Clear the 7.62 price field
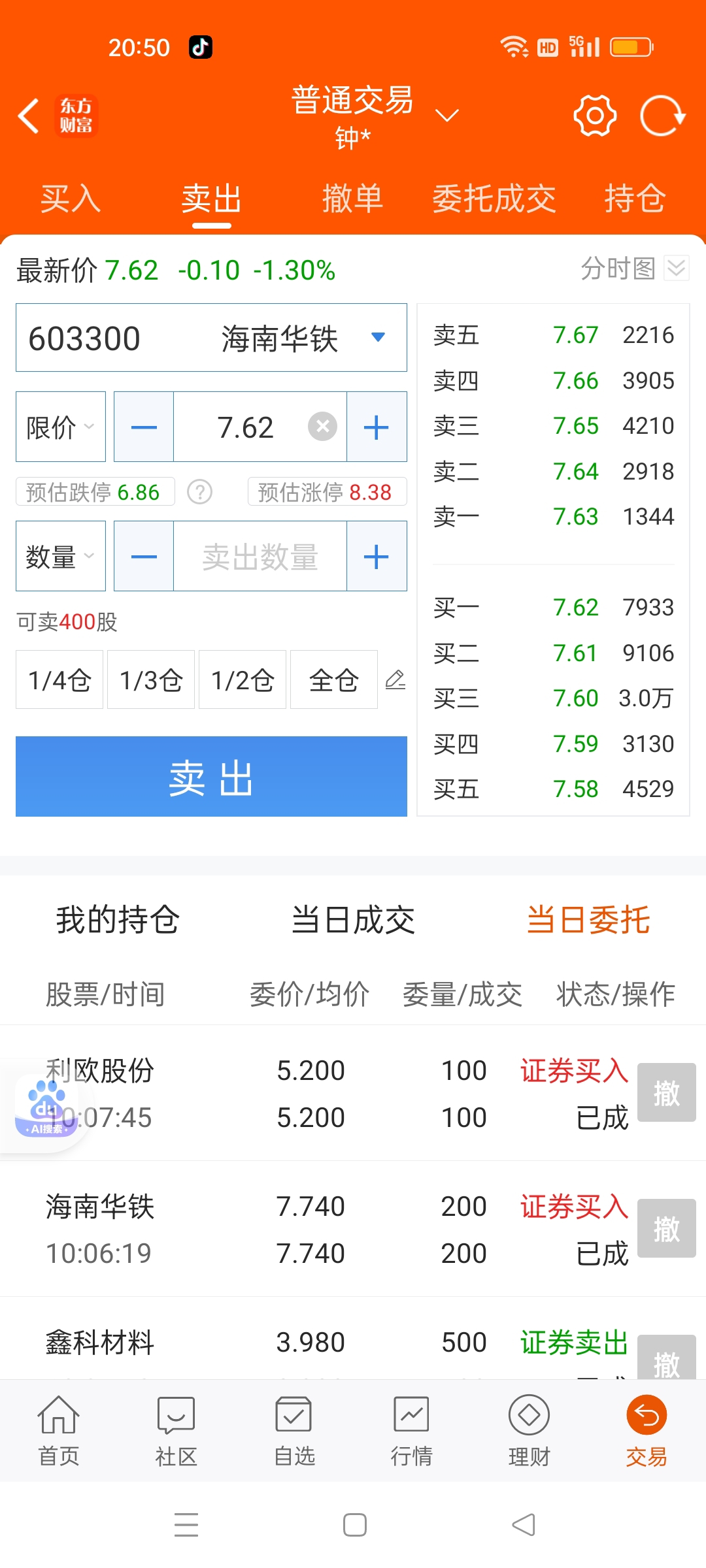The image size is (706, 1568). (x=322, y=427)
